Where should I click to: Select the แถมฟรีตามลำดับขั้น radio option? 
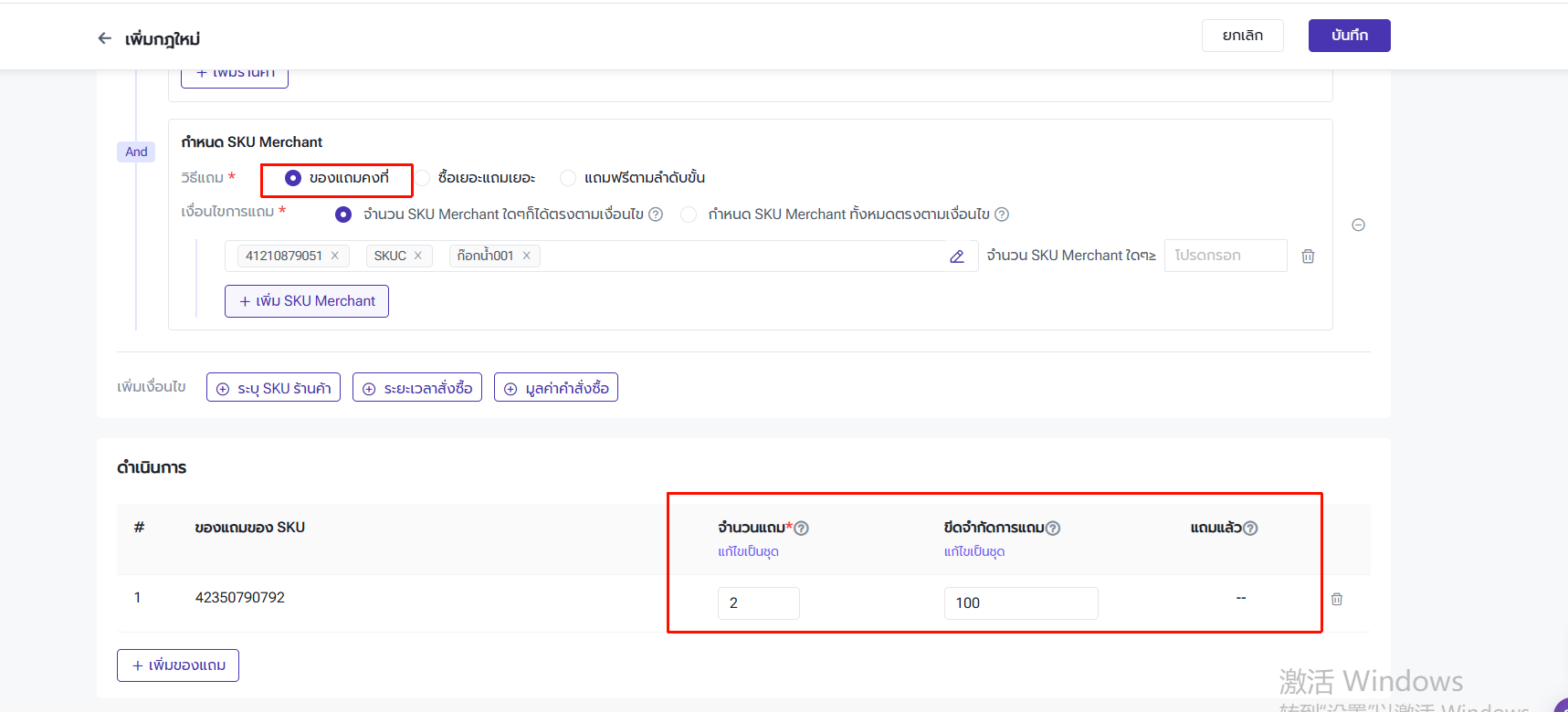(x=568, y=178)
